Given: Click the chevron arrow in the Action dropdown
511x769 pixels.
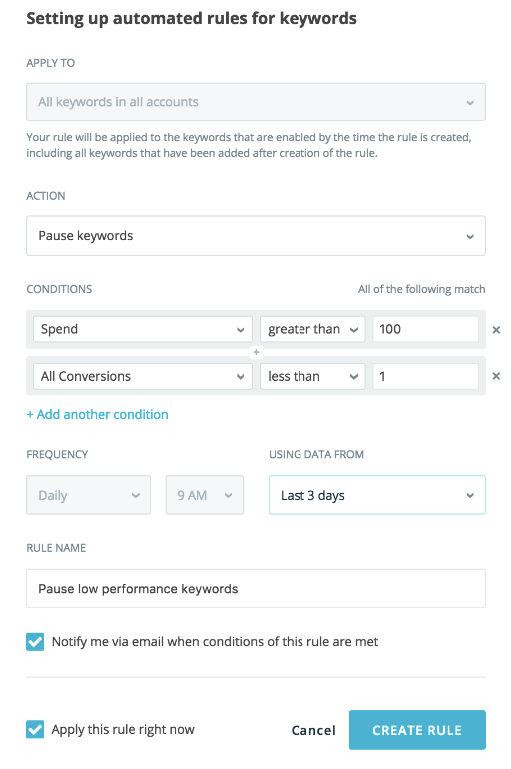Looking at the screenshot, I should tap(470, 236).
